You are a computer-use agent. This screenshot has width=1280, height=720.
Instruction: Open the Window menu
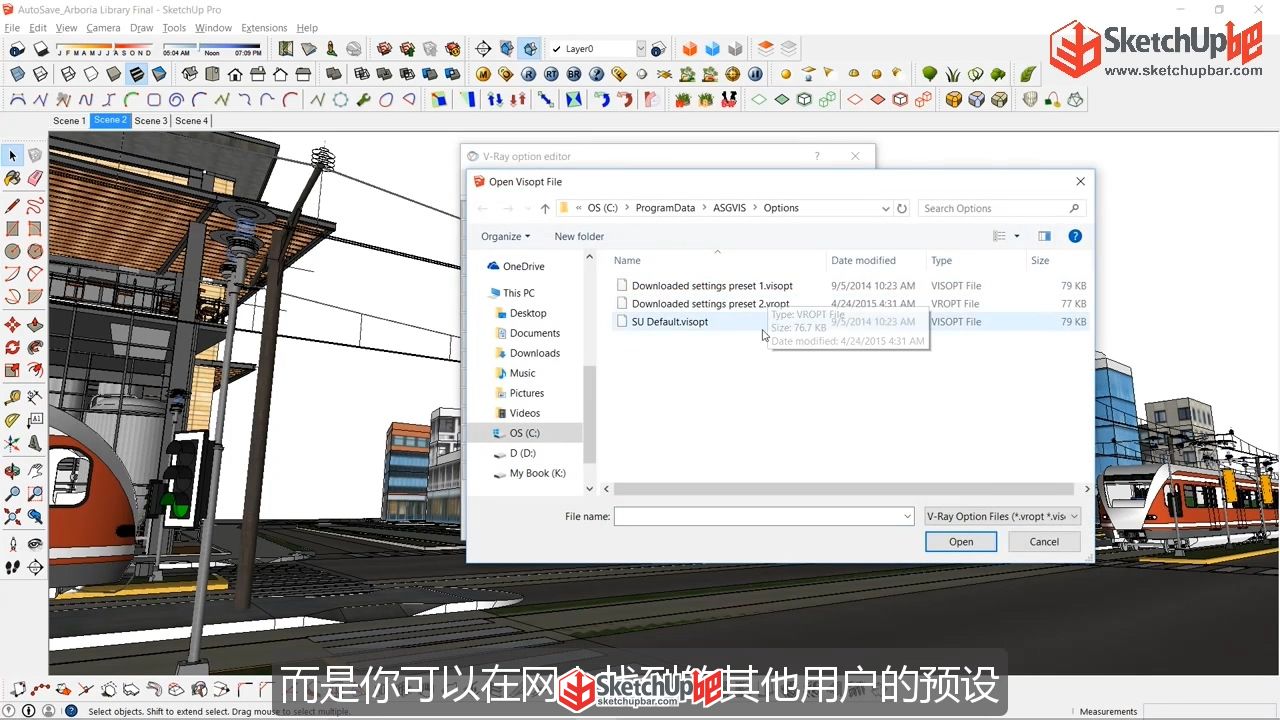213,28
